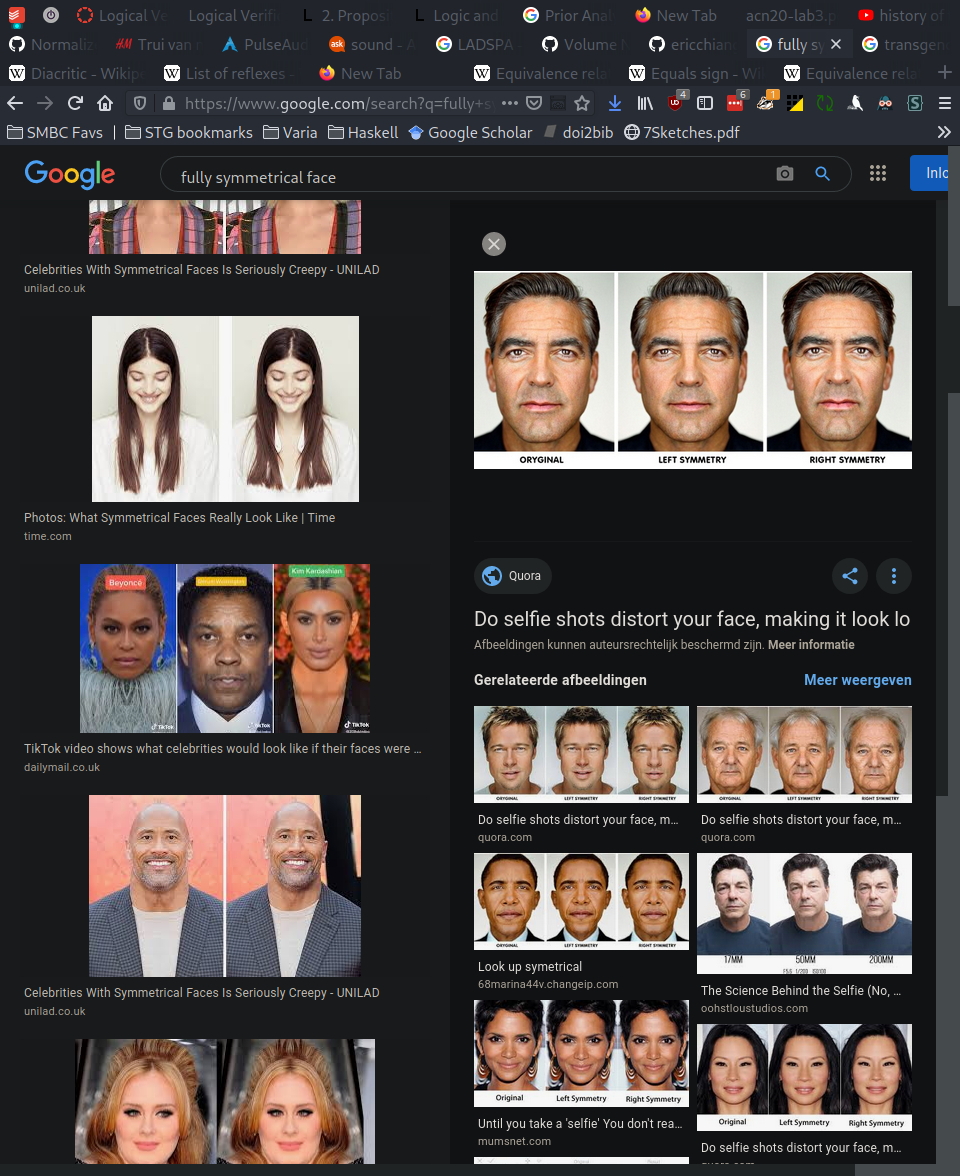960x1176 pixels.
Task: Open the Firefox hamburger application menu
Action: click(944, 103)
